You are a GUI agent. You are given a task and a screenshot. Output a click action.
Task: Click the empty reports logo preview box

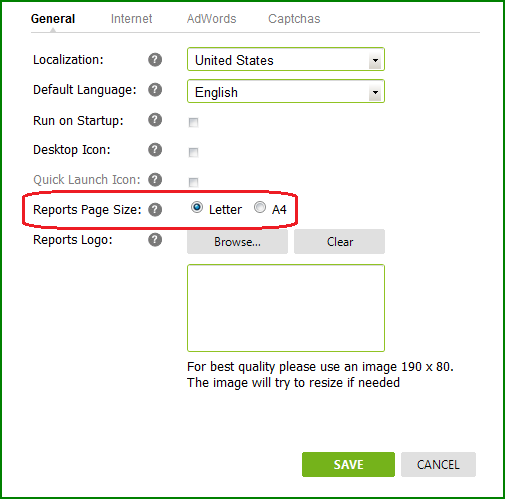(x=286, y=308)
